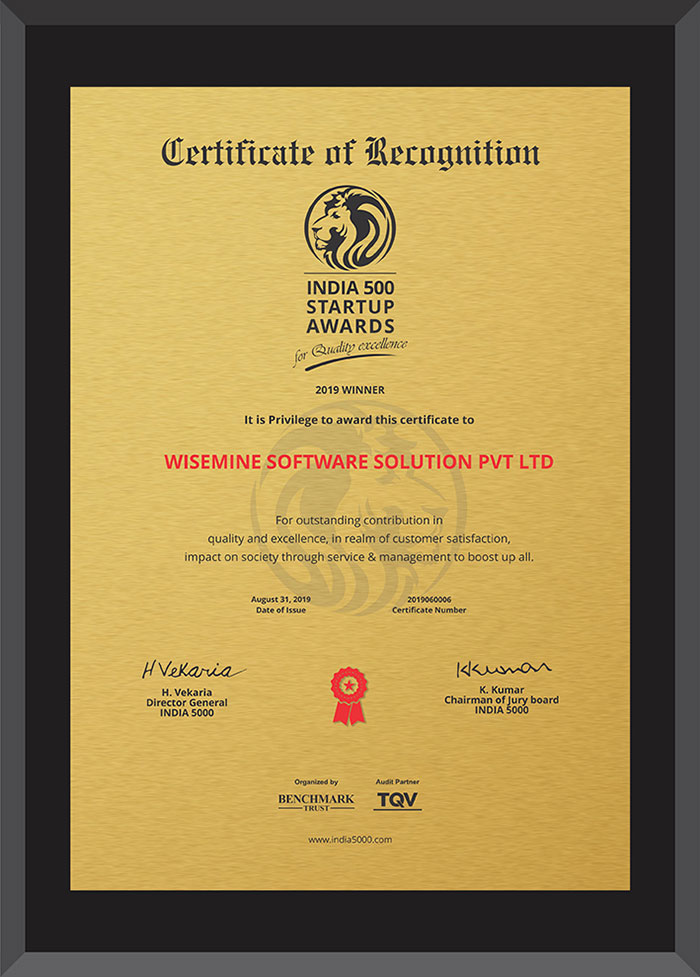Screen dimensions: 700x977
Task: Click the 'Audit Partner' label
Action: pos(398,781)
